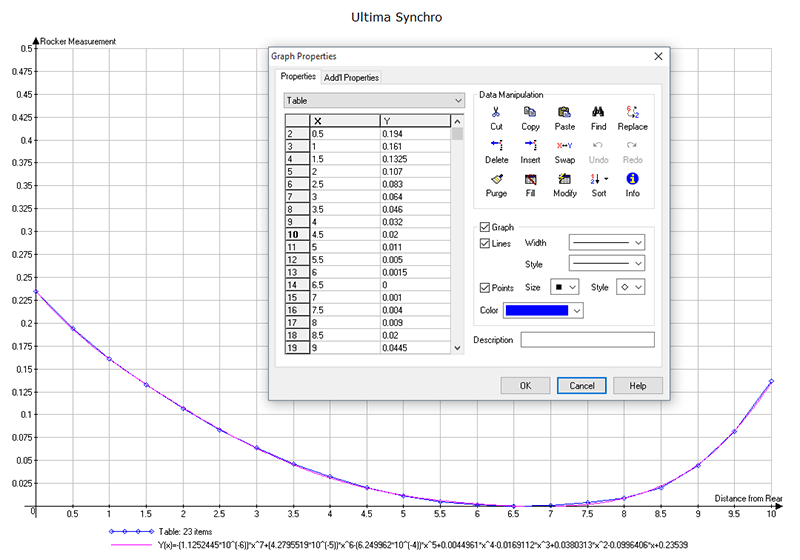Click the Rocker Measurement axis label

coord(78,41)
